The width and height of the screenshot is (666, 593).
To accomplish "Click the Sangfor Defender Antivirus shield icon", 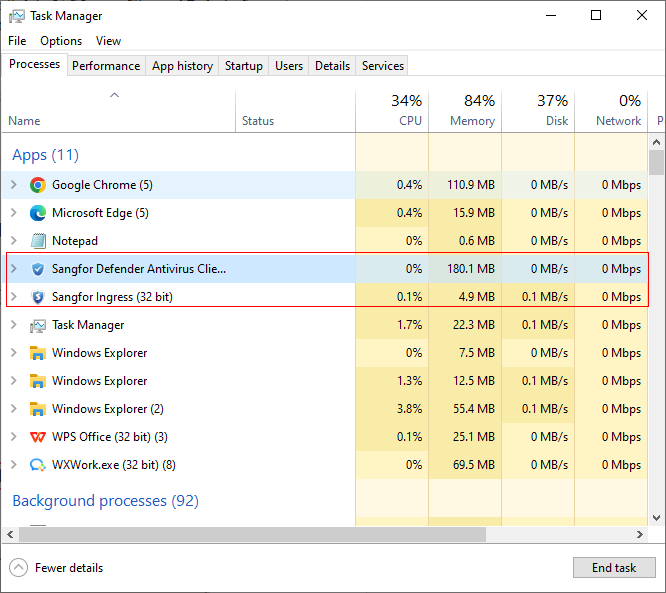I will point(38,269).
